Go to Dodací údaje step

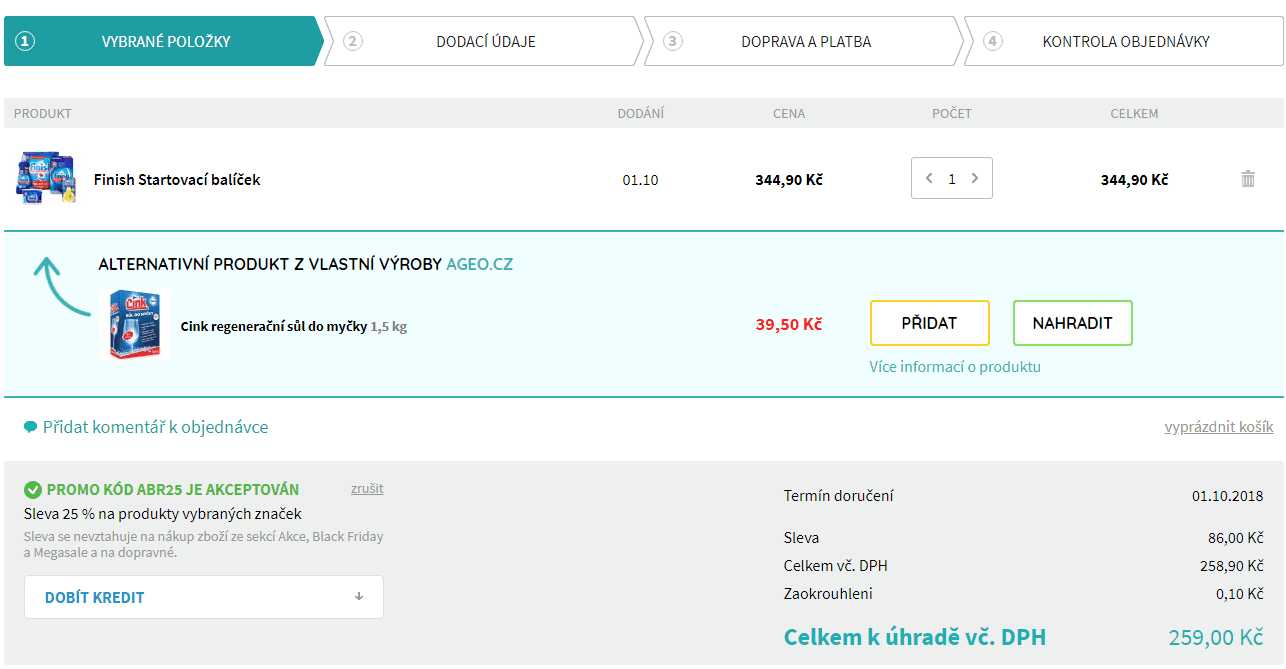[485, 42]
